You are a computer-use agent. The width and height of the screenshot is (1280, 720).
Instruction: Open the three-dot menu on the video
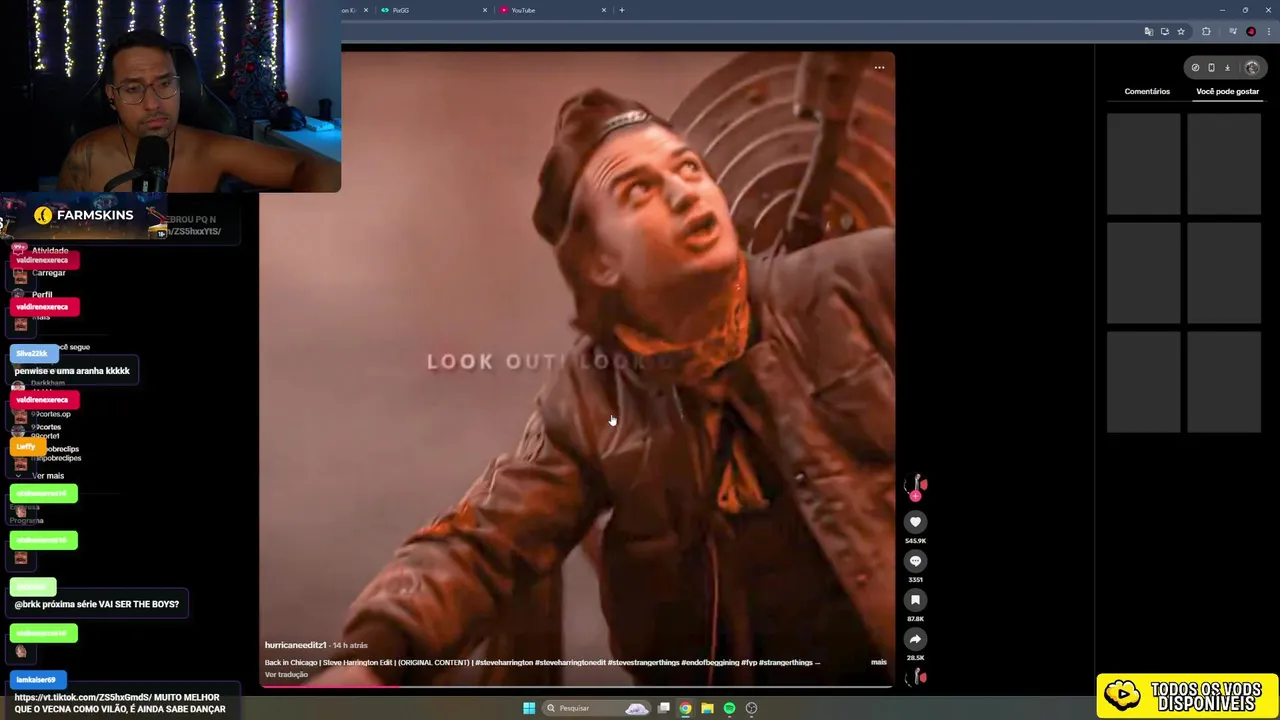coord(879,68)
